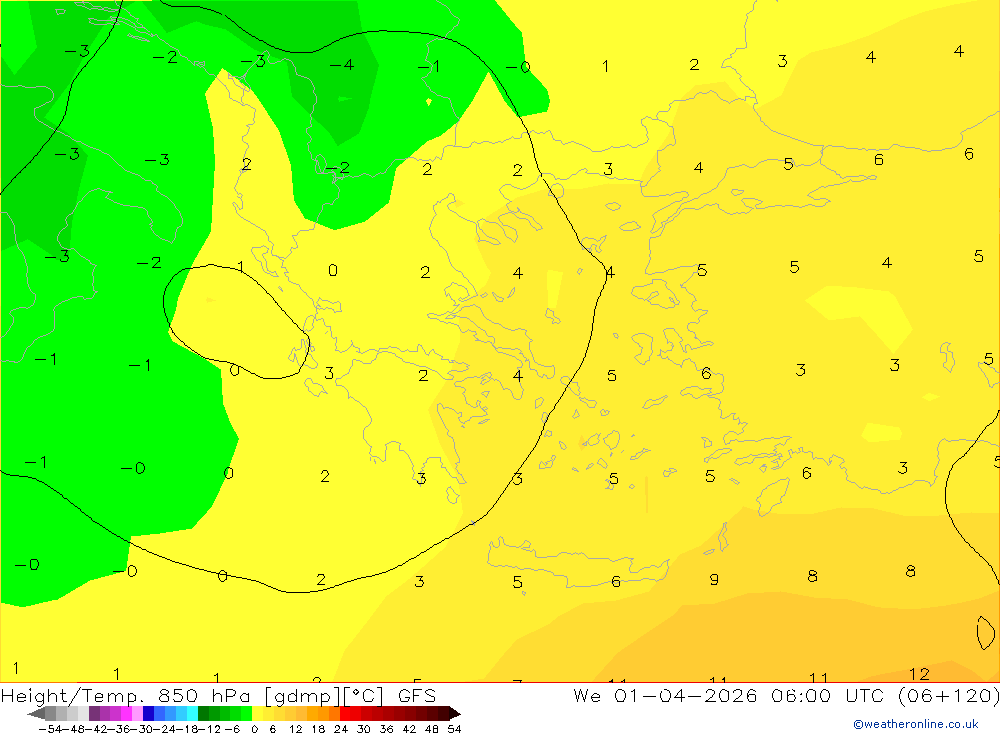Click the bright red legend swatch above 24
The height and width of the screenshot is (733, 1000).
(x=345, y=713)
